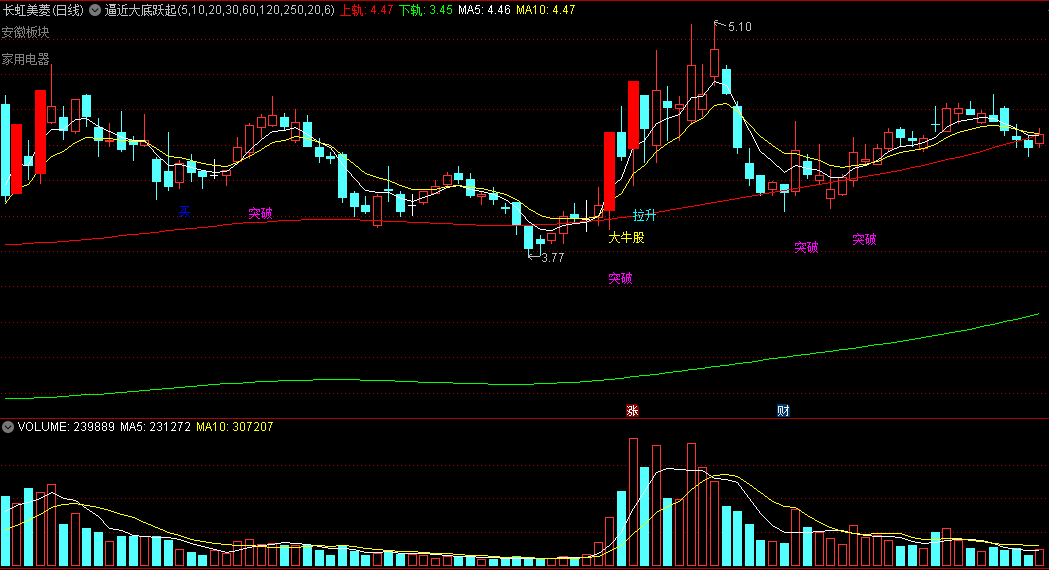The width and height of the screenshot is (1049, 570).
Task: Click the stock name 长虹美菱(日线)
Action: [x=43, y=10]
